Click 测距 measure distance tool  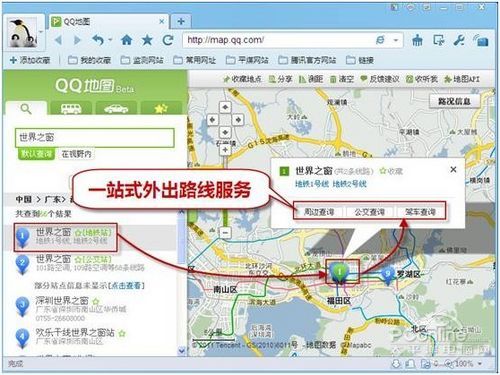coord(311,79)
